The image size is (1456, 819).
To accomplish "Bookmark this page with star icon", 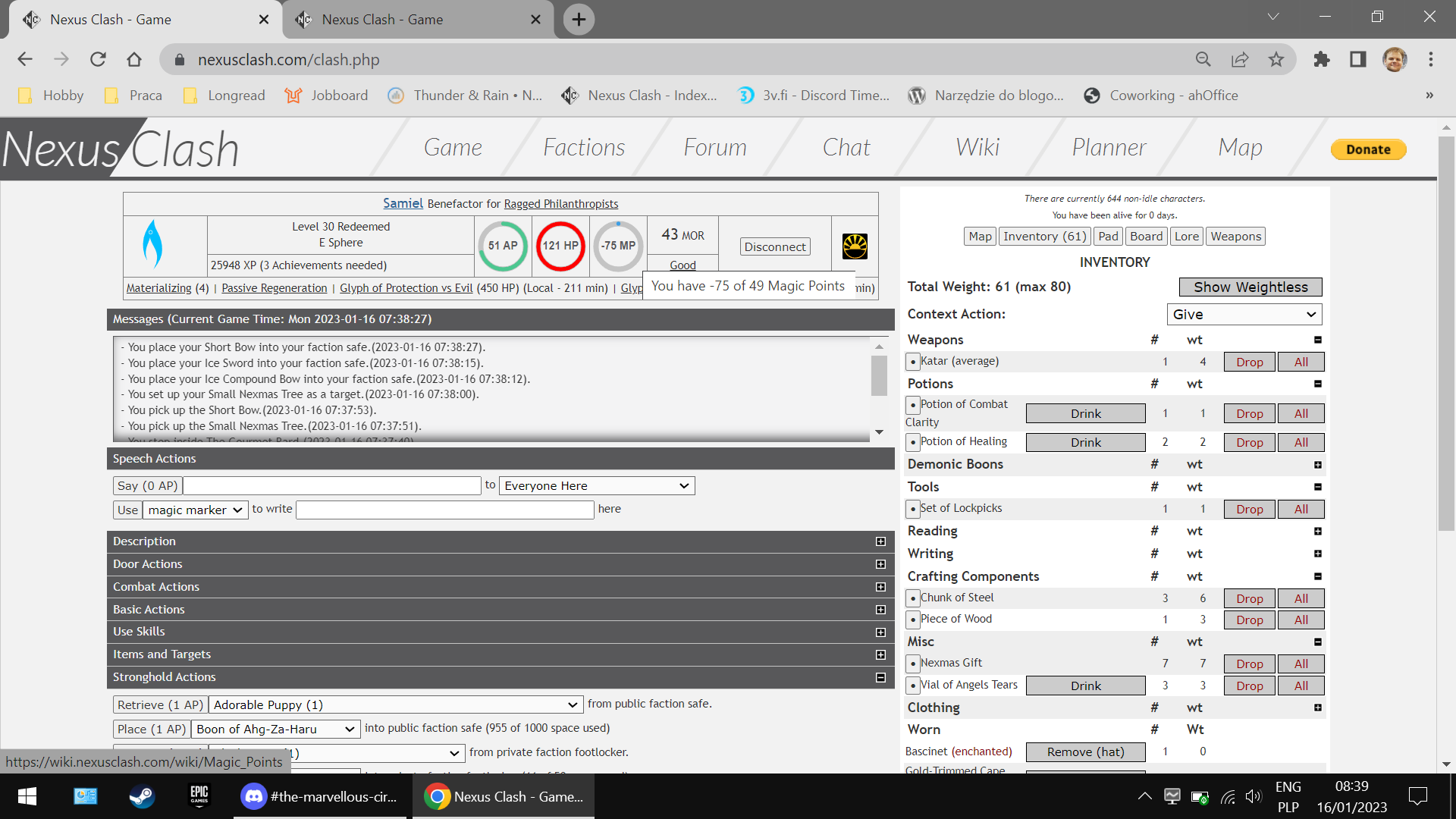I will [1276, 59].
